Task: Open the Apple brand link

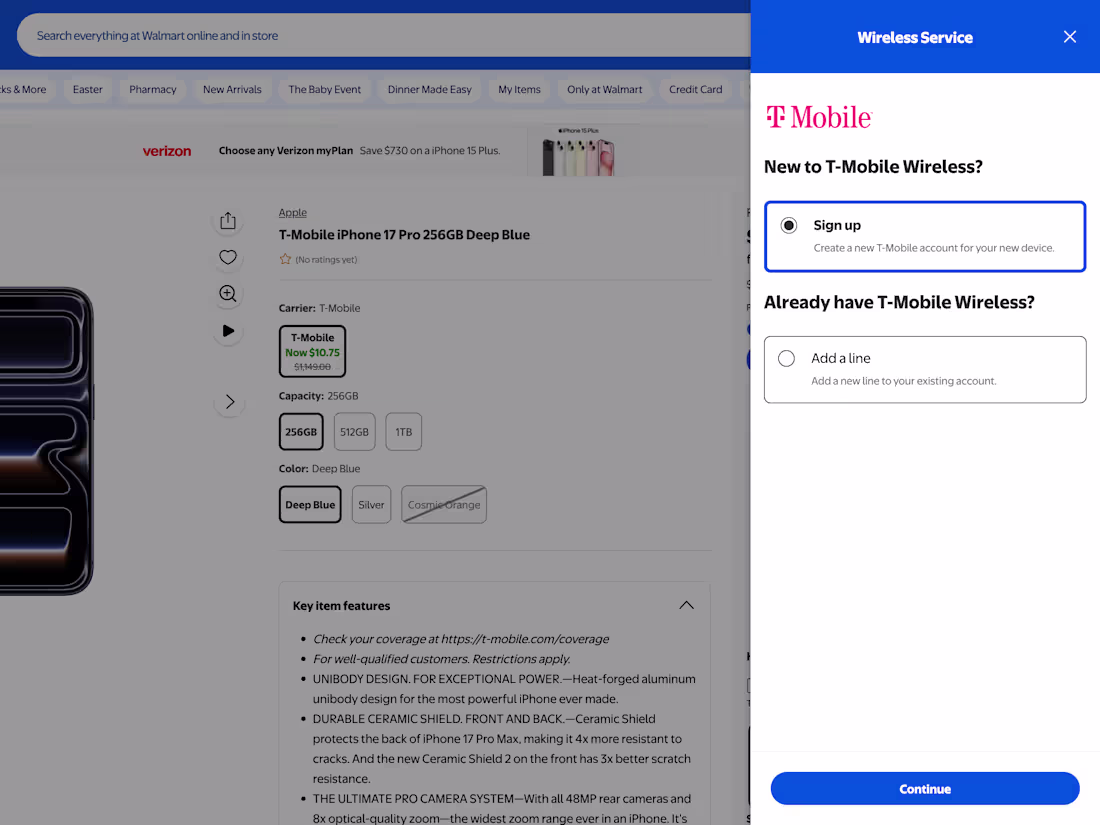Action: (x=293, y=213)
